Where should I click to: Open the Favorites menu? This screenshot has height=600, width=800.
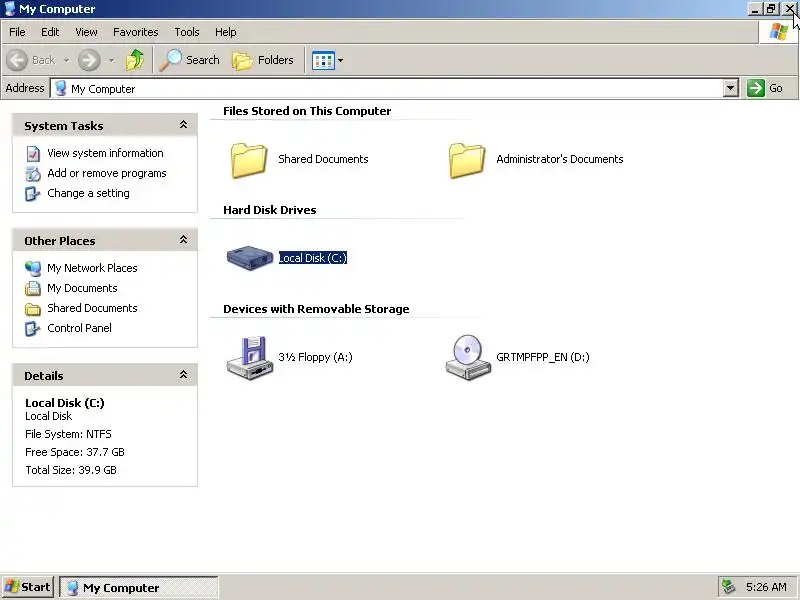click(x=136, y=32)
